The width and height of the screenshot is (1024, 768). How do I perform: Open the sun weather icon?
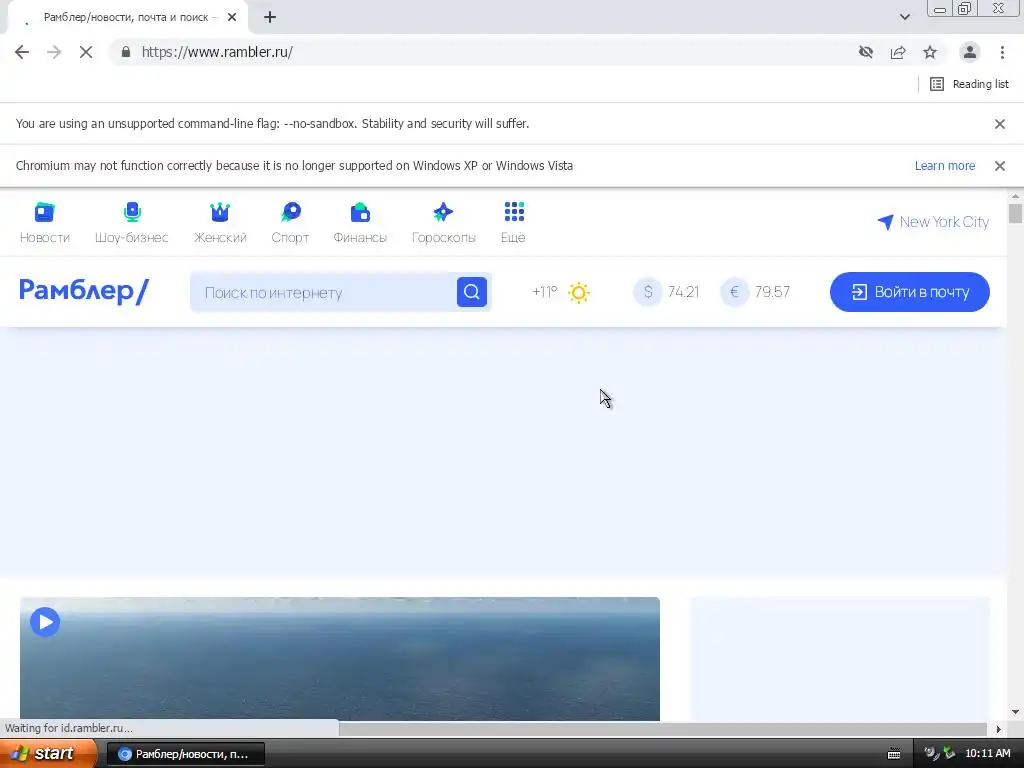[579, 292]
